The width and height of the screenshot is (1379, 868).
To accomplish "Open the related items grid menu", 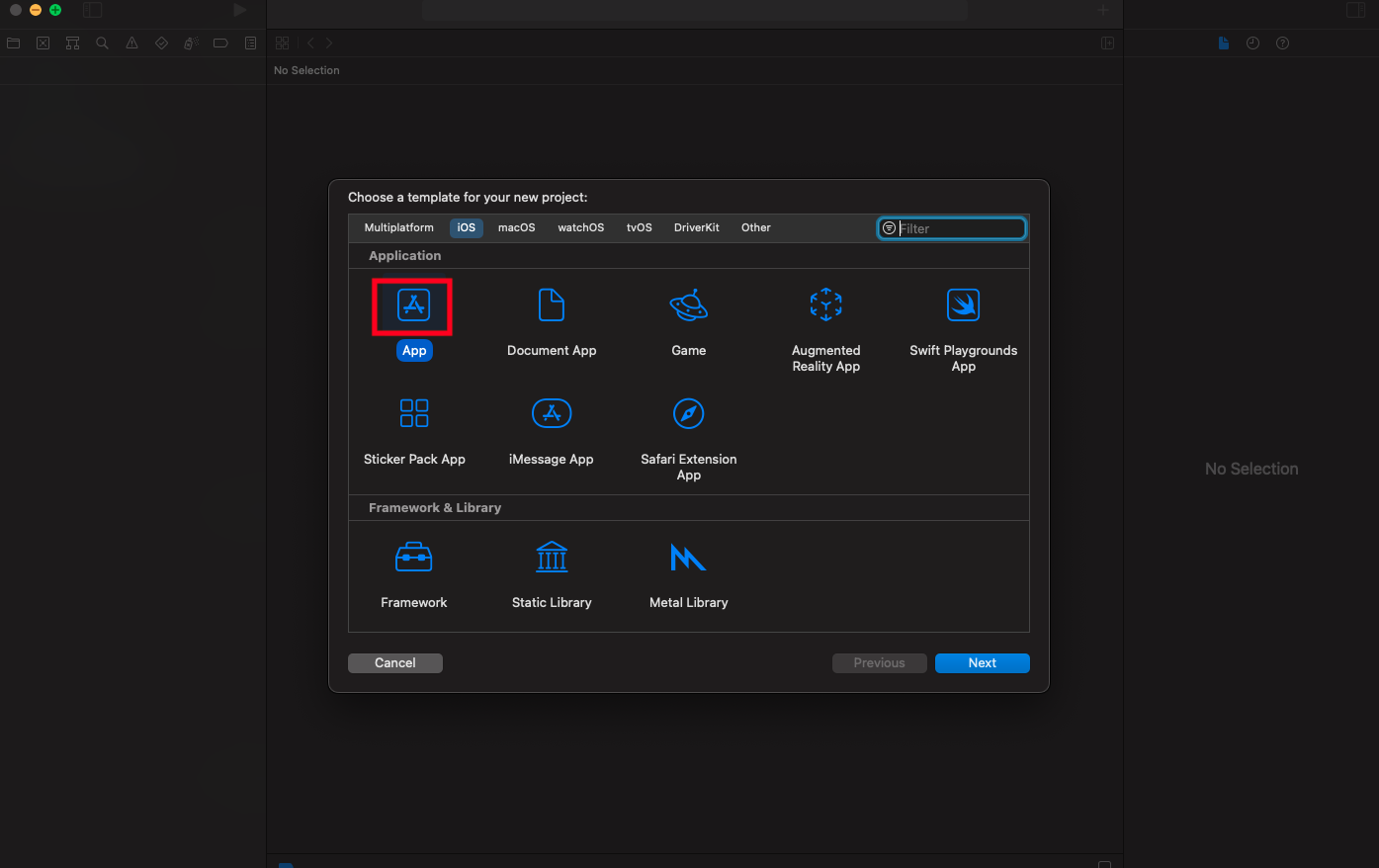I will tap(283, 43).
